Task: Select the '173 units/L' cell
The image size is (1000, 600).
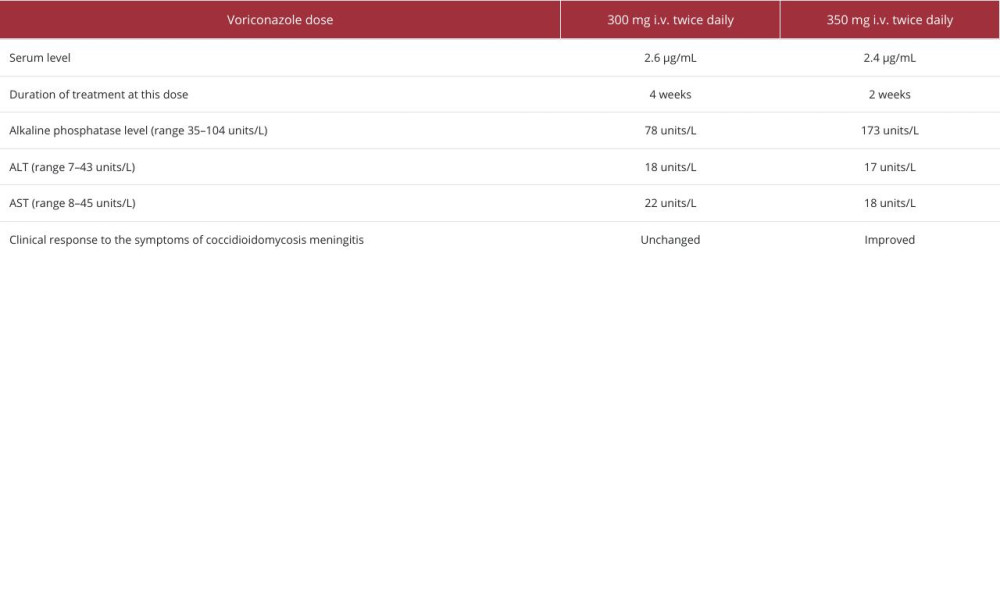Action: [890, 131]
